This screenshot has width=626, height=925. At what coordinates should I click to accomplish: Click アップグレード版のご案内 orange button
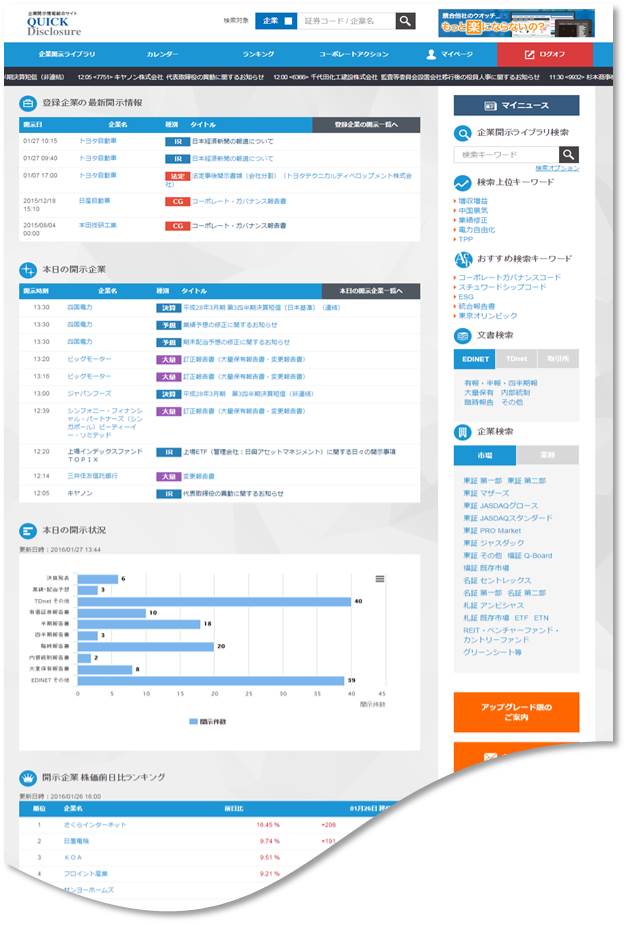click(x=516, y=712)
